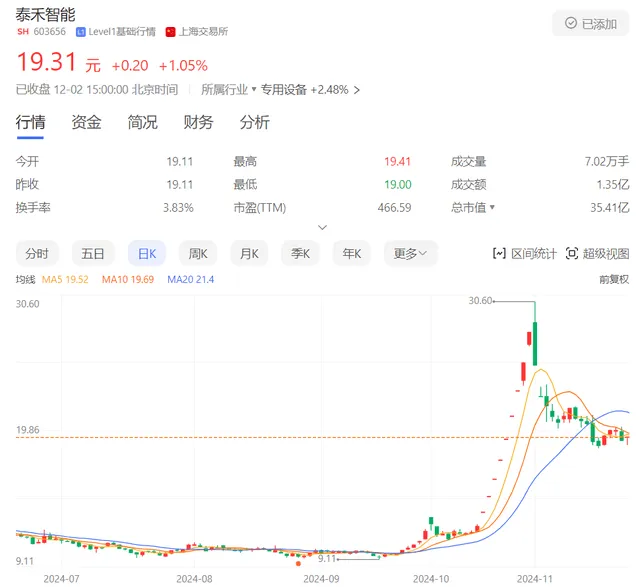Viewport: 640px width, 587px height.
Task: Open the 专用设备 industry link
Action: 284,90
